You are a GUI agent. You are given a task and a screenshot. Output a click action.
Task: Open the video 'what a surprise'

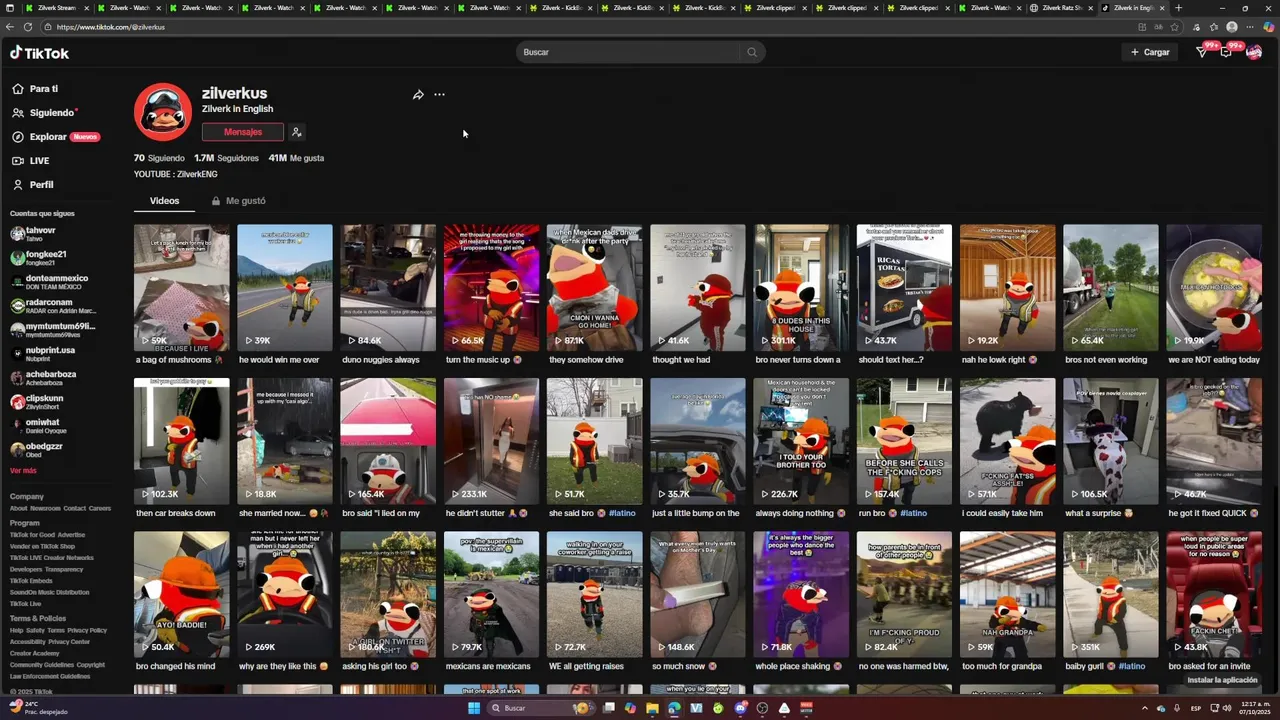point(1111,441)
